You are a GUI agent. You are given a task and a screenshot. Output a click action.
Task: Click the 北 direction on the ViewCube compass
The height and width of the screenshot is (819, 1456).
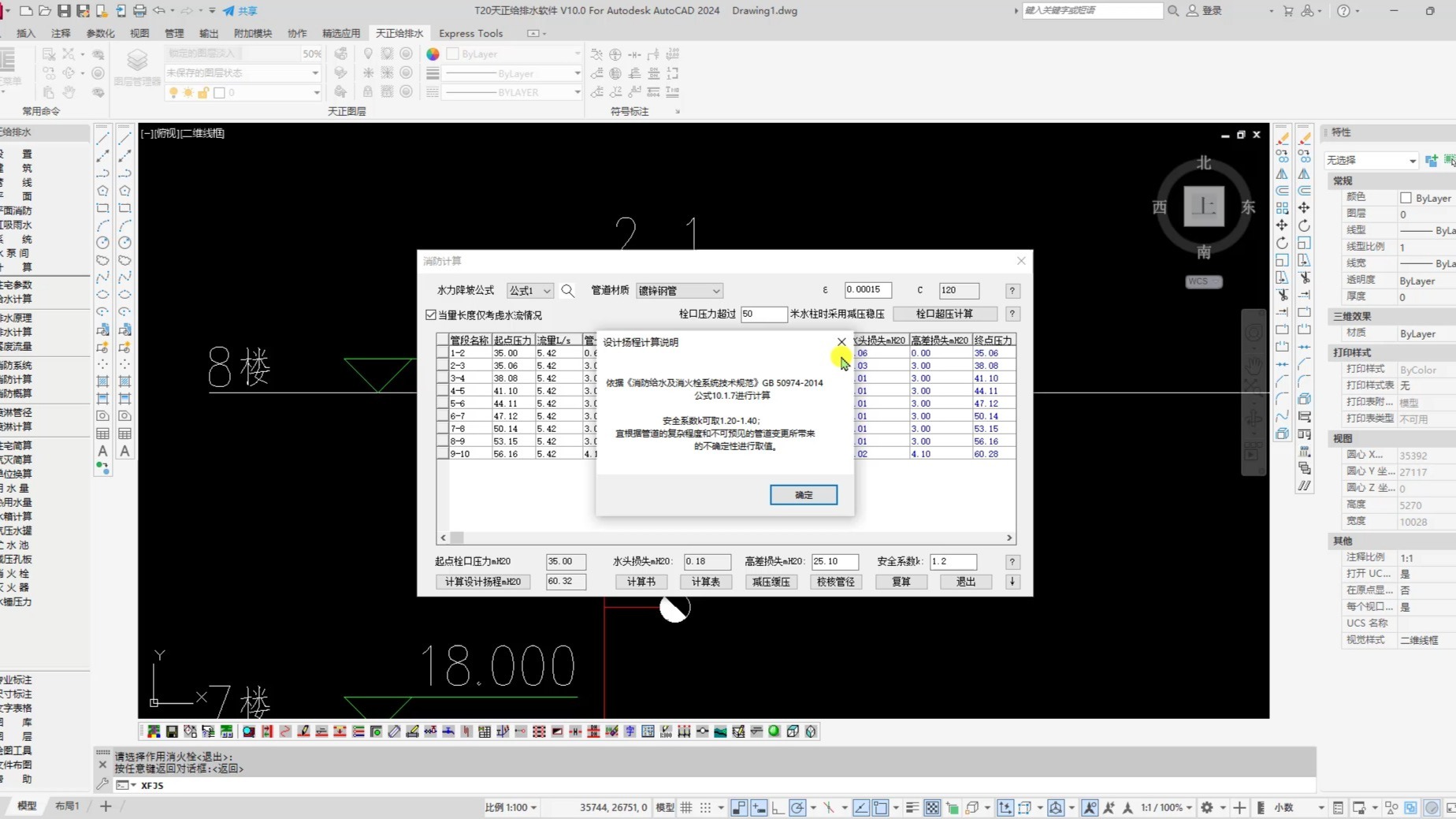(1204, 163)
